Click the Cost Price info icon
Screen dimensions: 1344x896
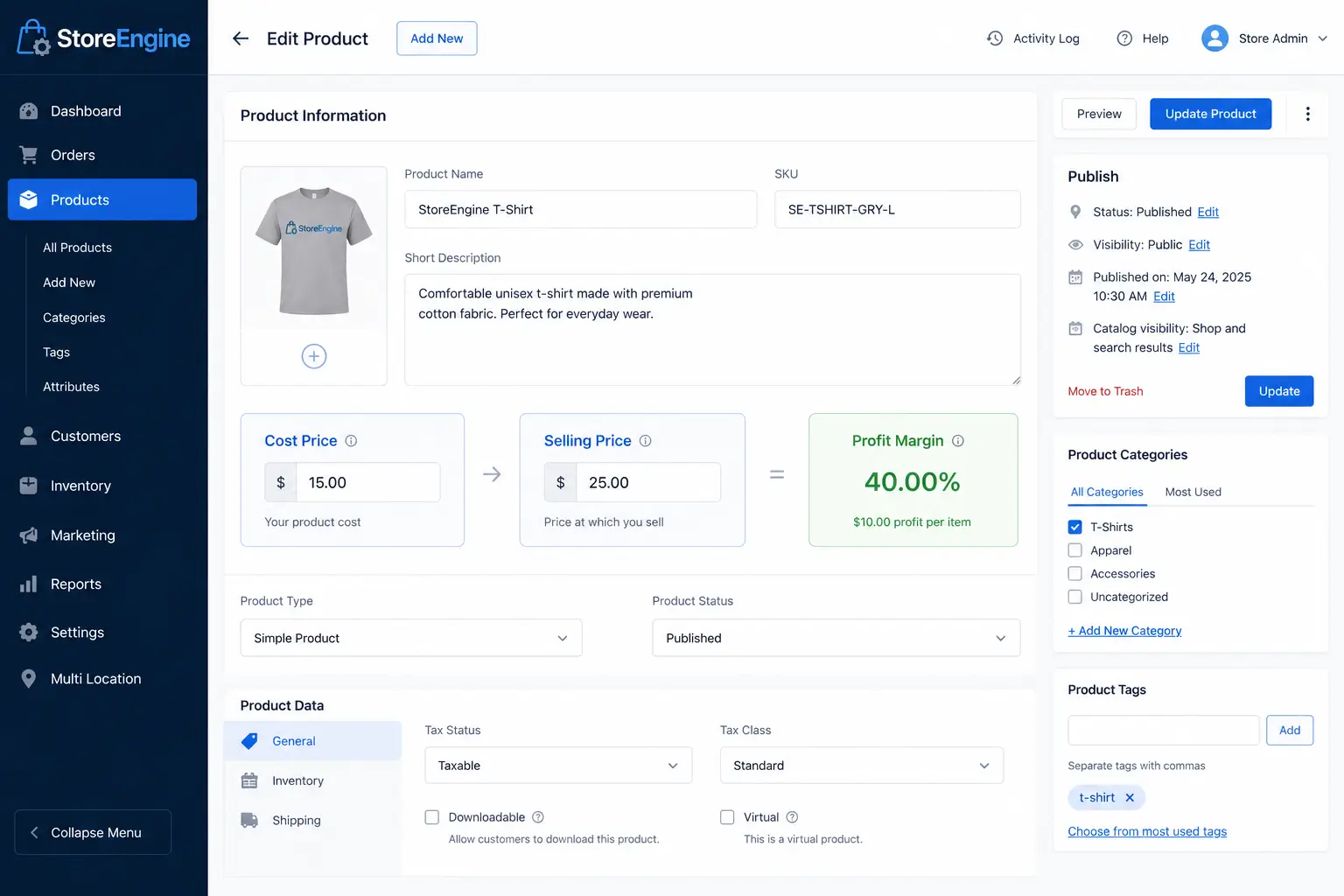tap(351, 441)
